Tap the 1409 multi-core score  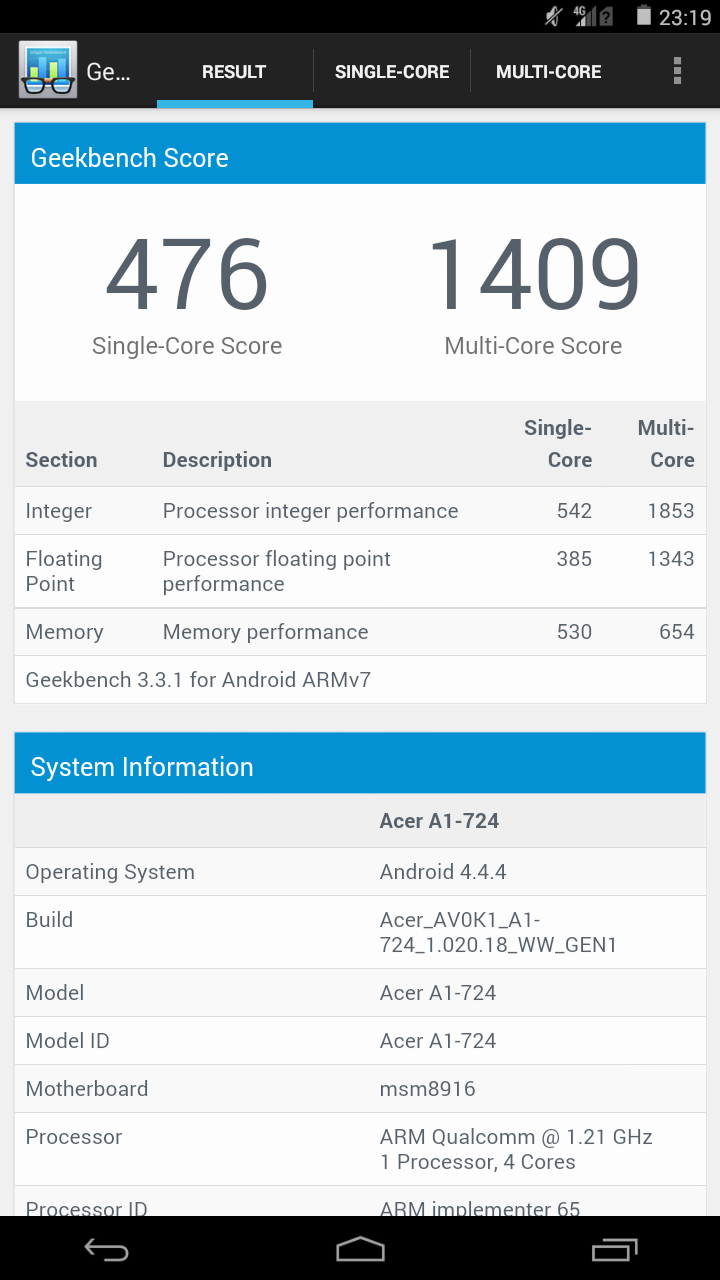tap(533, 274)
